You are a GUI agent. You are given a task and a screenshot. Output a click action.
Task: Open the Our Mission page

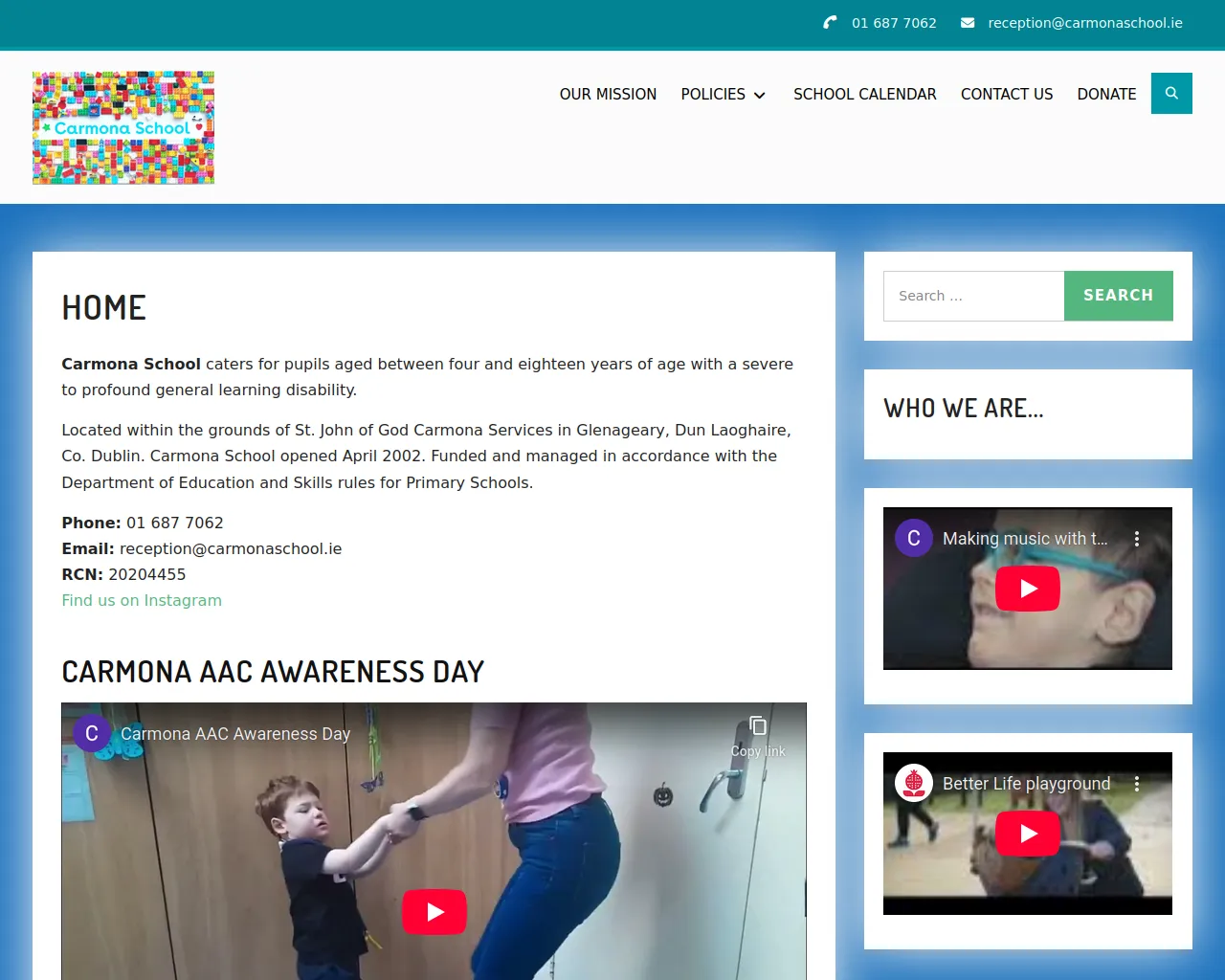click(x=608, y=94)
